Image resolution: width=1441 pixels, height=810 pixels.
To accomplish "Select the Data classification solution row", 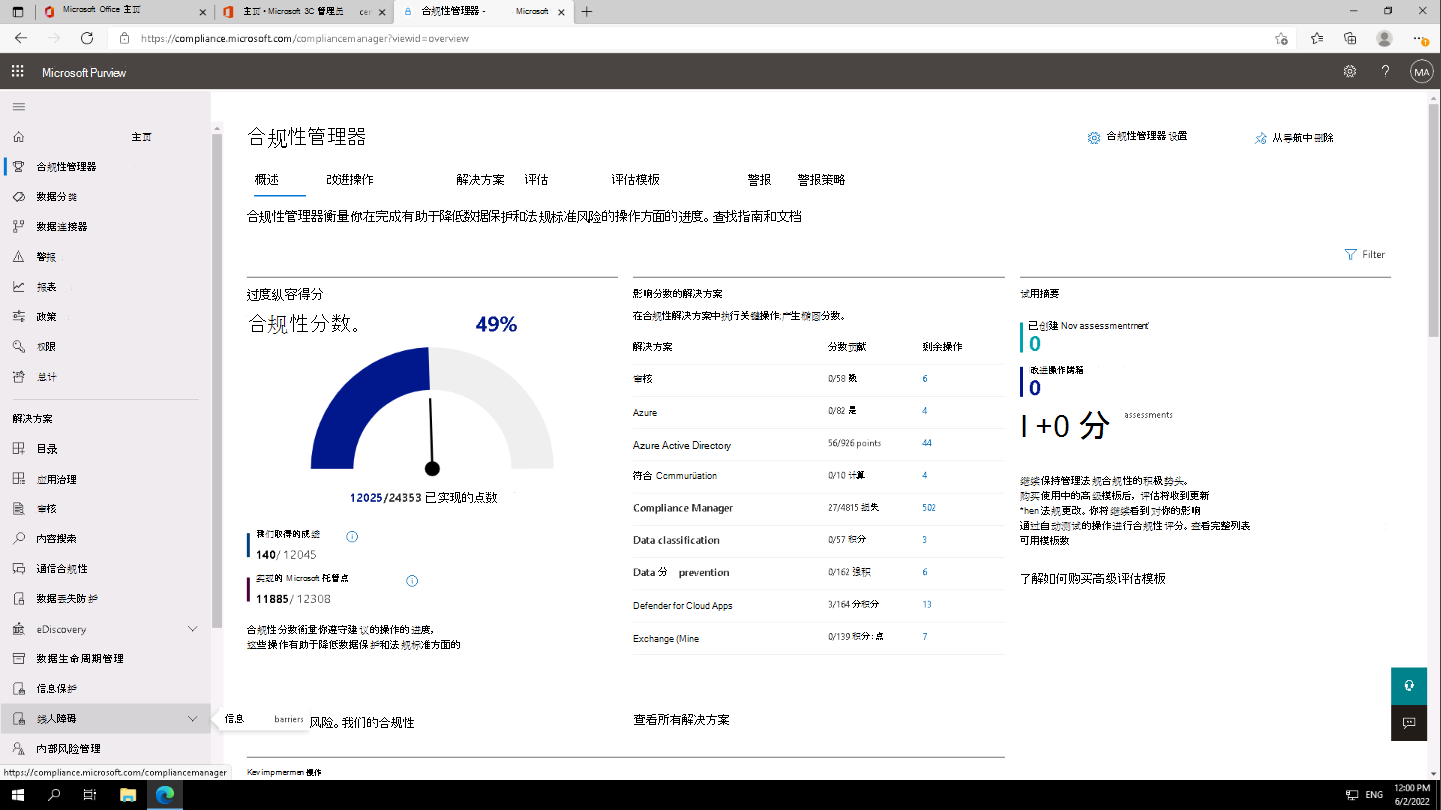I will 818,541.
